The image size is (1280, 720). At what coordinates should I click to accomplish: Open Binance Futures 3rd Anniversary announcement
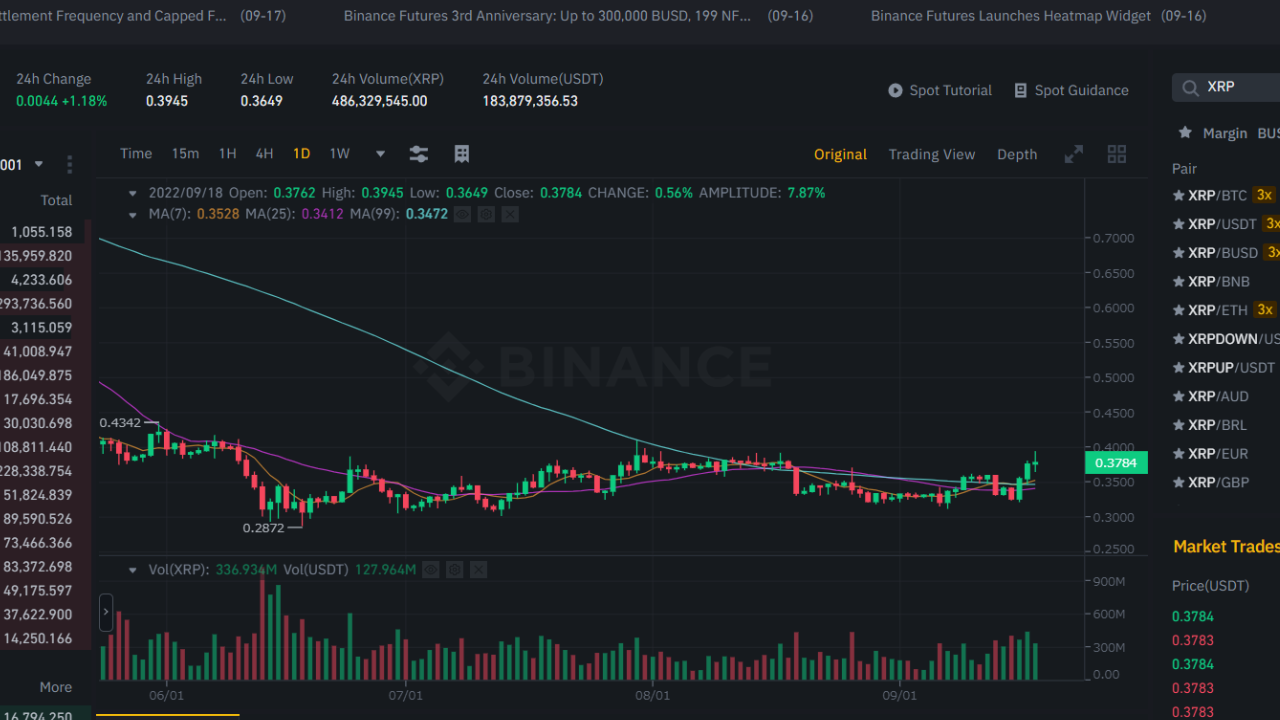pyautogui.click(x=547, y=16)
